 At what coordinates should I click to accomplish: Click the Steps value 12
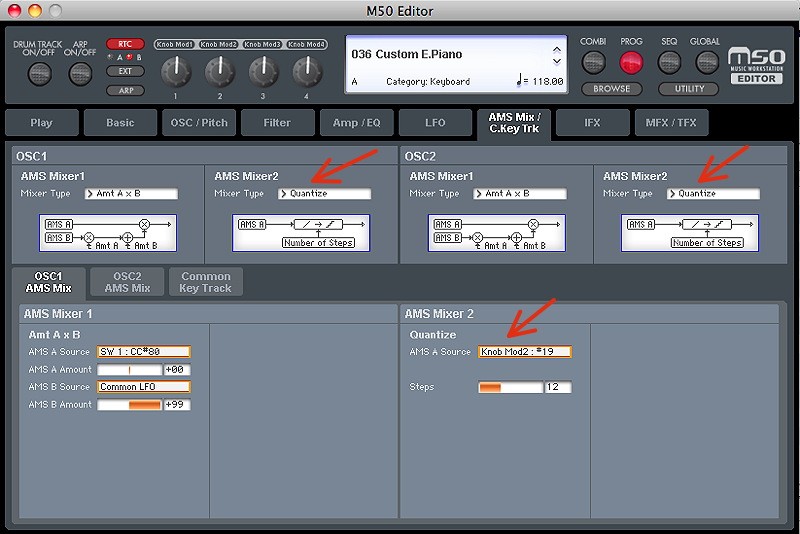[x=558, y=388]
